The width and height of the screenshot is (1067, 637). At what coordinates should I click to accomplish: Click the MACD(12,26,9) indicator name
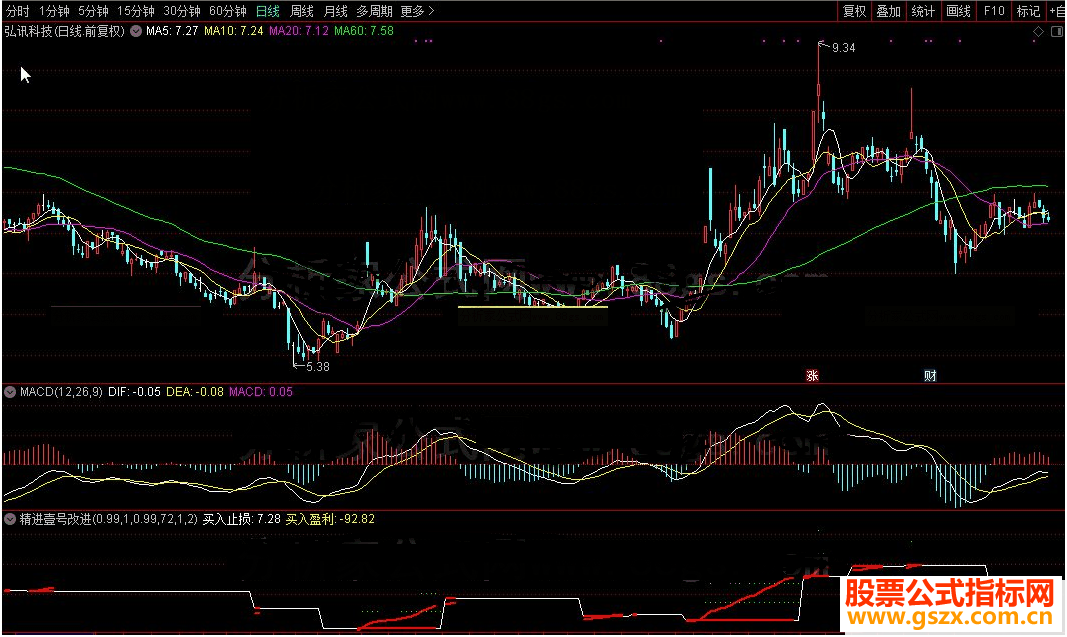[61, 392]
